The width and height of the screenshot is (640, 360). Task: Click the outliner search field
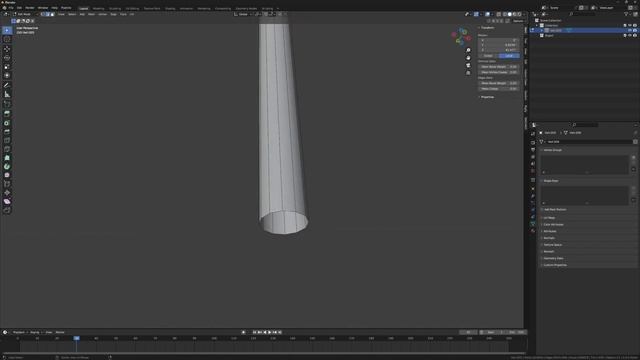point(583,14)
